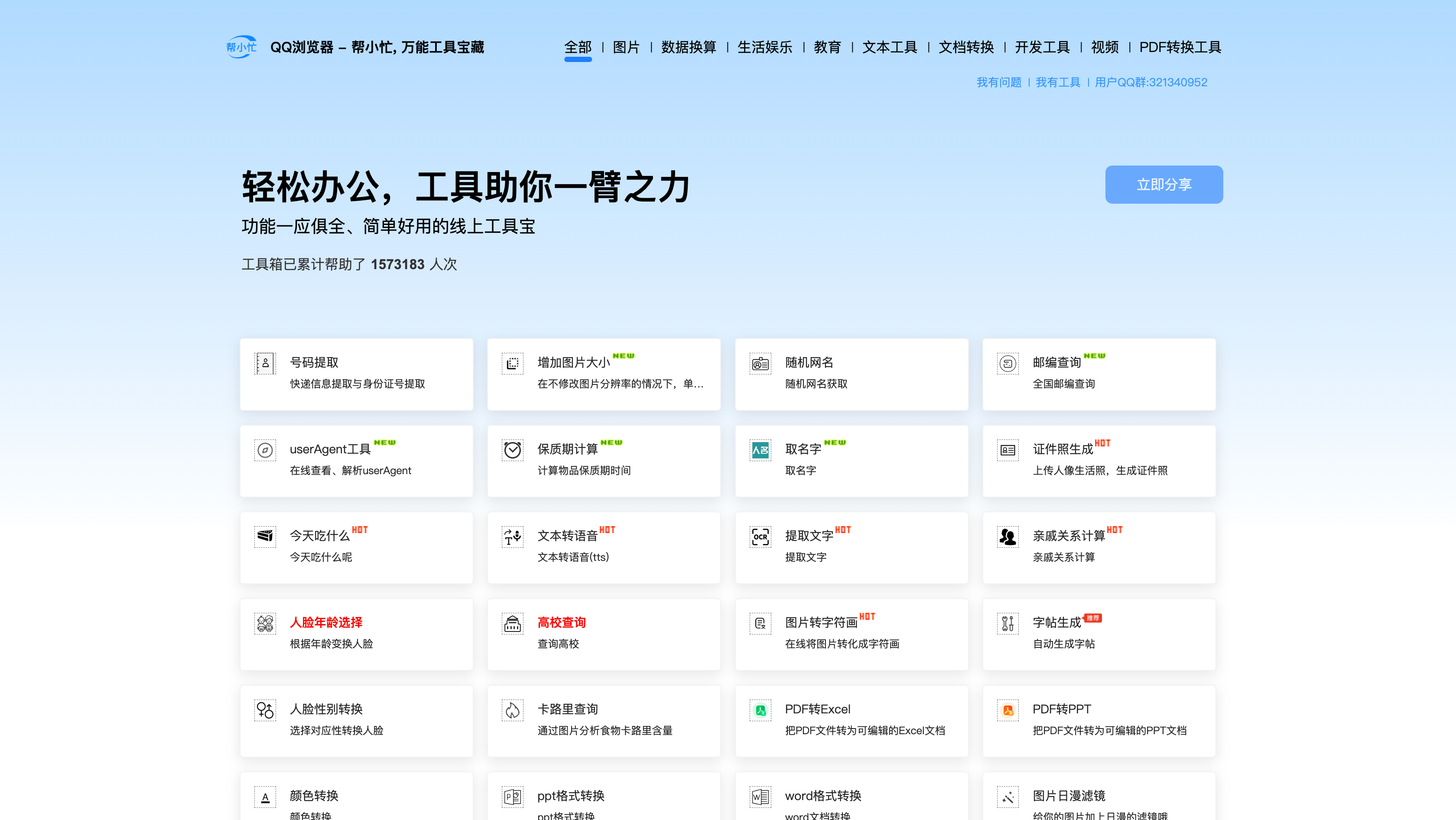This screenshot has height=820, width=1456.
Task: Open the 高校查询 red title link
Action: 561,622
